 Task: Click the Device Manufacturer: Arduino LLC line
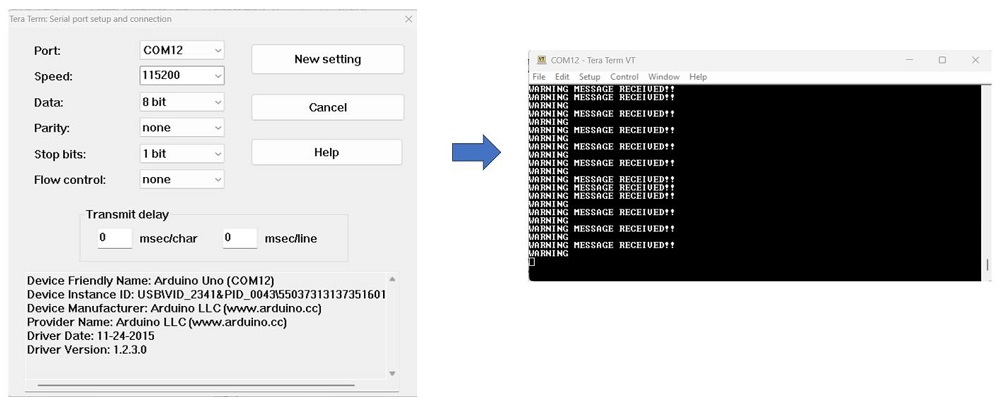174,308
